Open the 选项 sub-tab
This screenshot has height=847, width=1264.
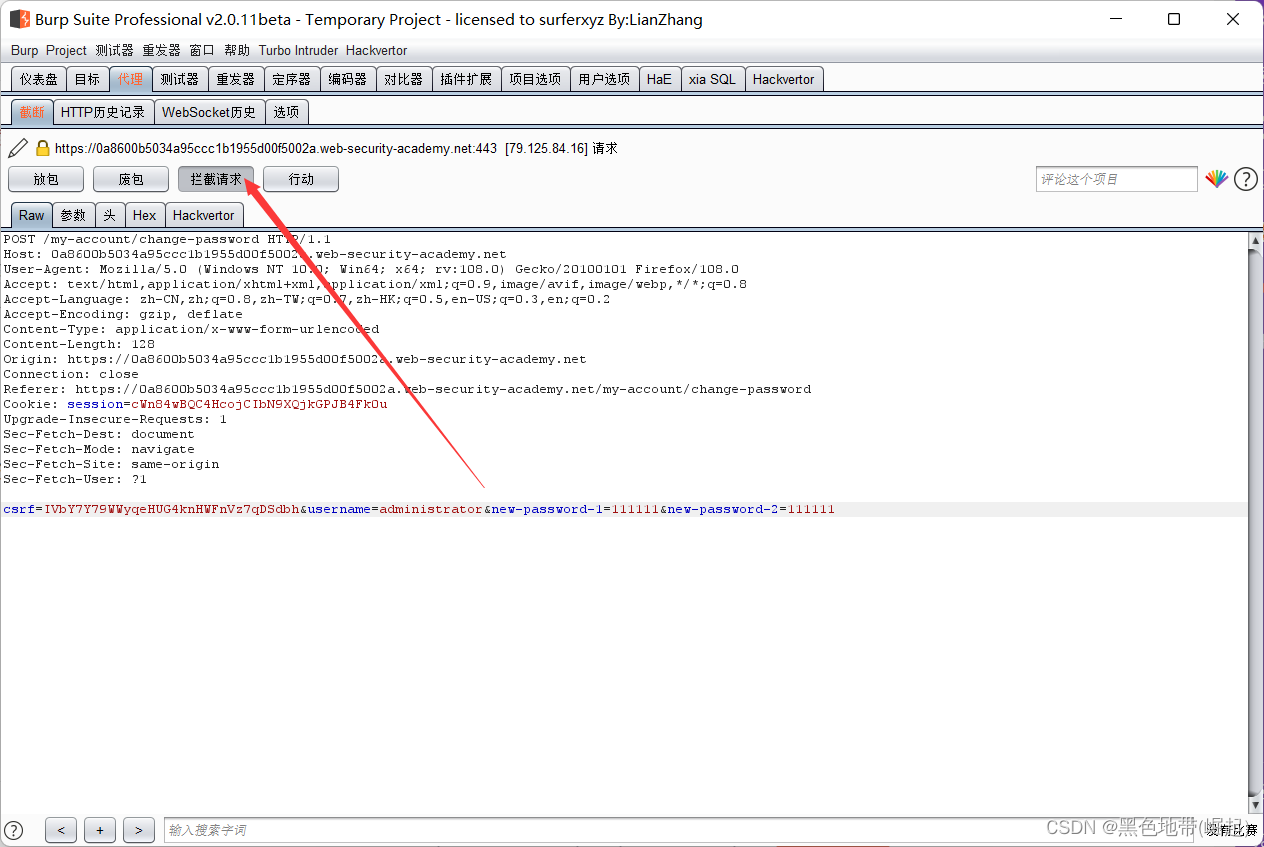point(286,112)
